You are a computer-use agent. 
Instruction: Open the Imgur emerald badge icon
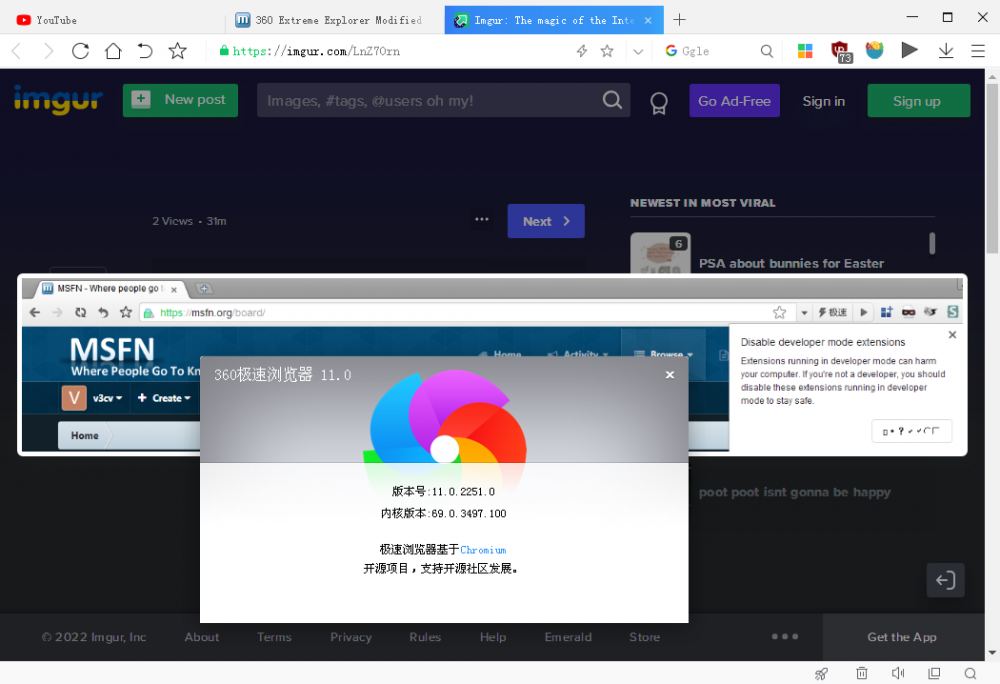coord(658,101)
